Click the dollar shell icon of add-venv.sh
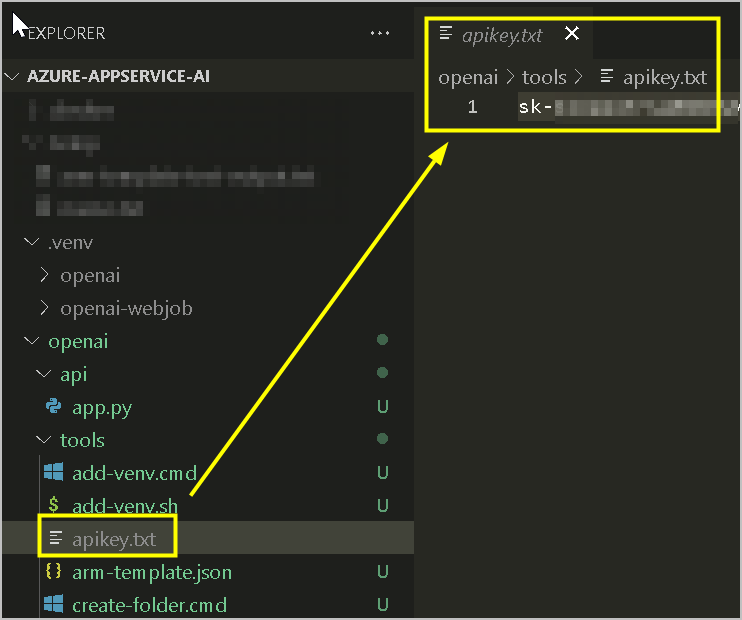Image resolution: width=742 pixels, height=620 pixels. coord(53,505)
